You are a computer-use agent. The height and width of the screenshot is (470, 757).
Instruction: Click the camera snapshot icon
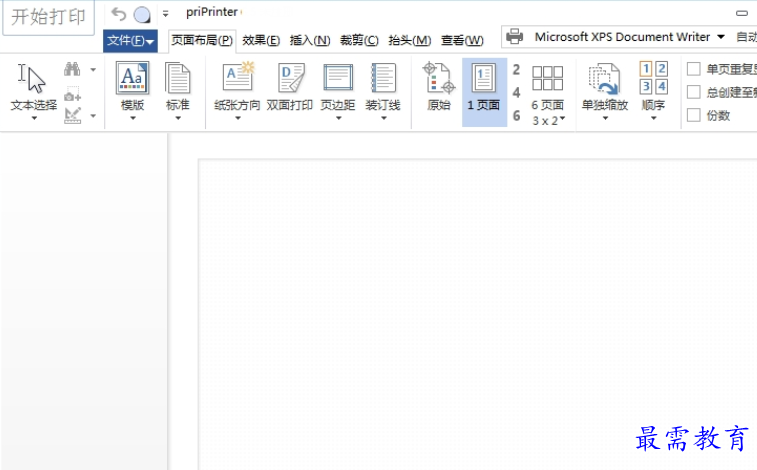72,95
